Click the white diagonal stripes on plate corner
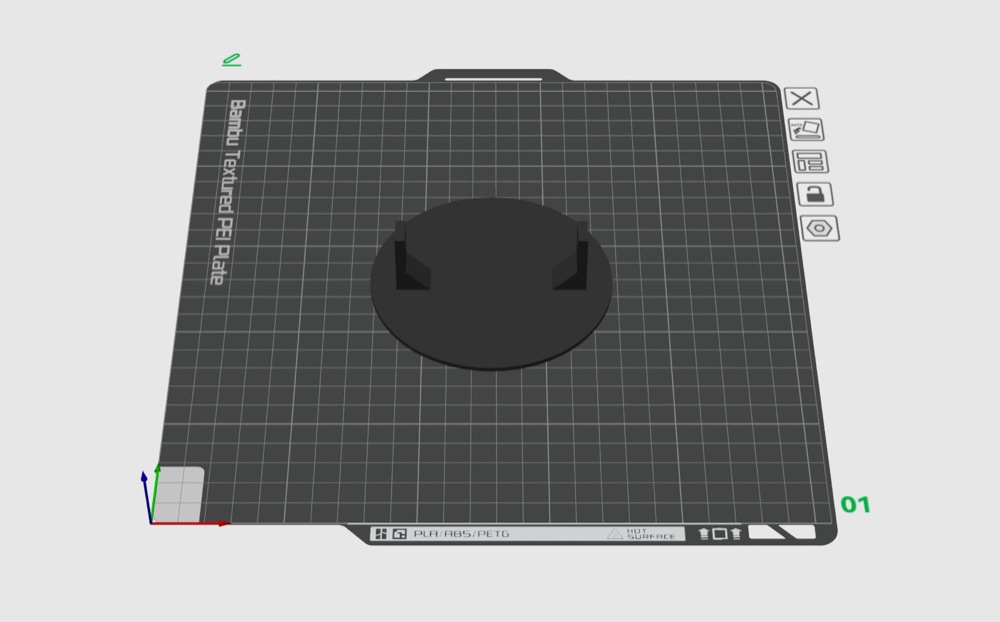 tap(782, 532)
